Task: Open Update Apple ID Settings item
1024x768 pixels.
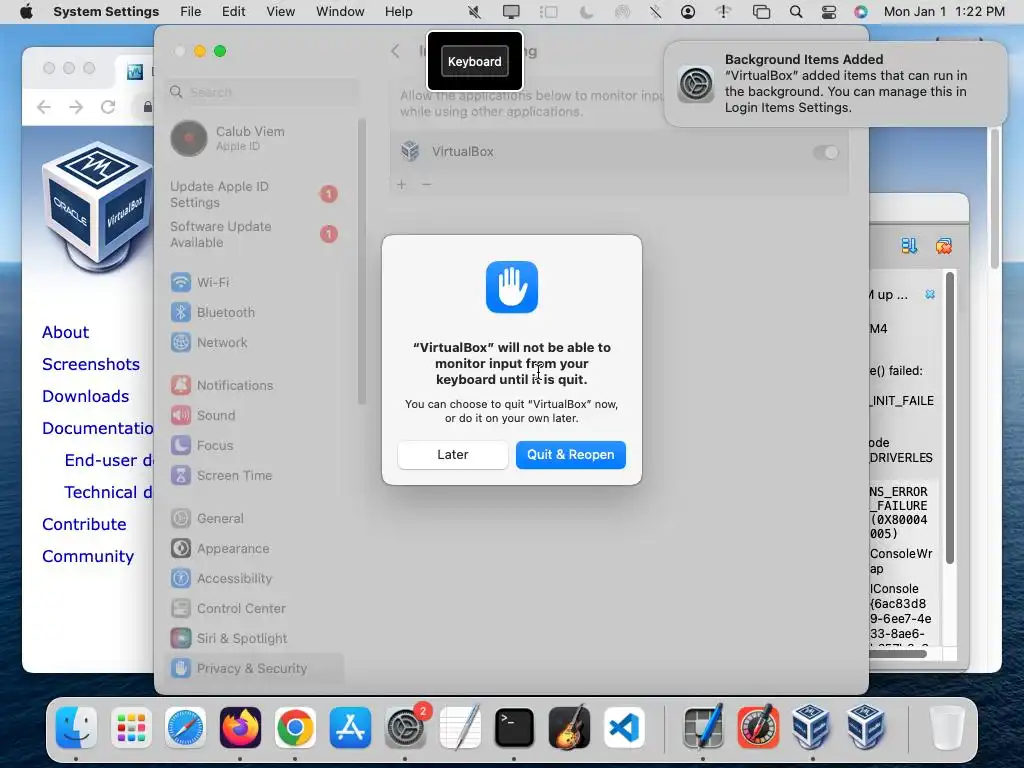Action: (255, 194)
